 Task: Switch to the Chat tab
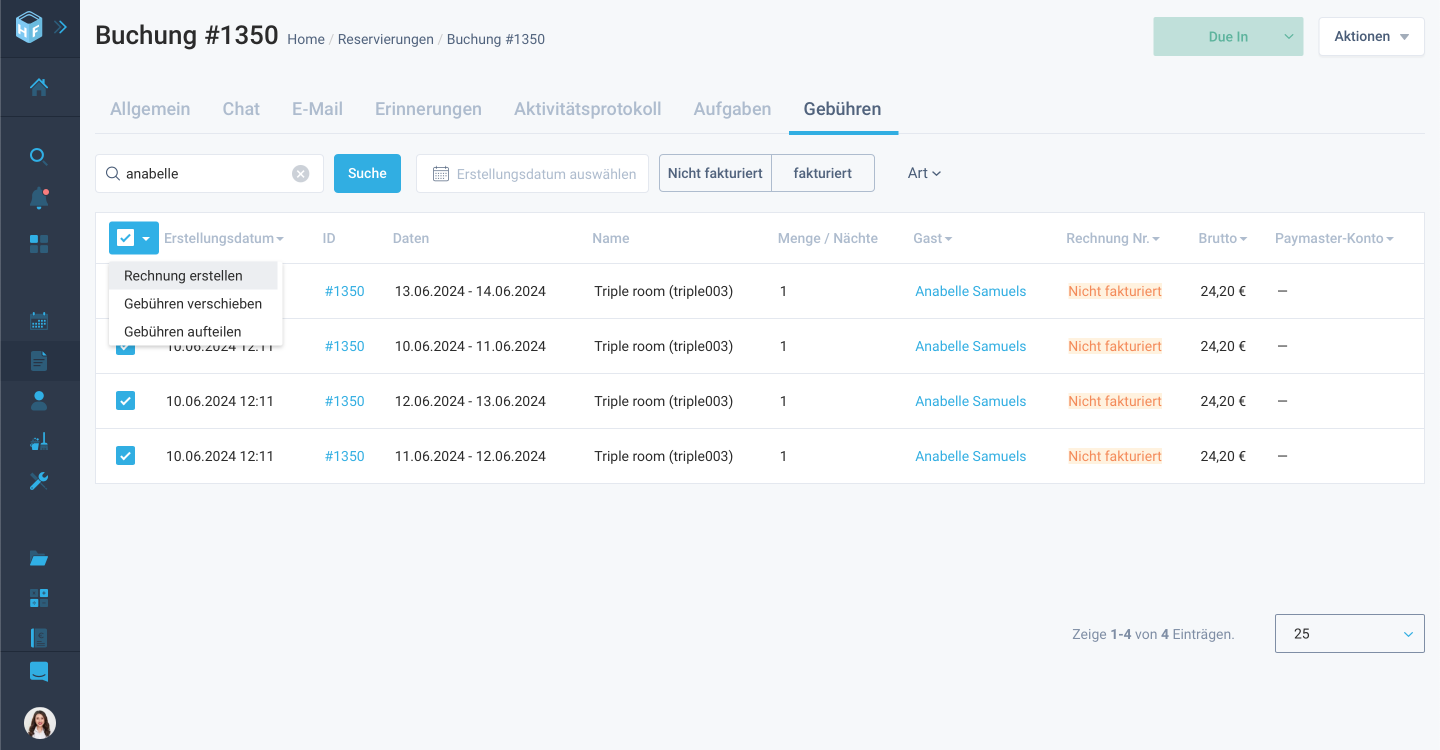click(241, 109)
